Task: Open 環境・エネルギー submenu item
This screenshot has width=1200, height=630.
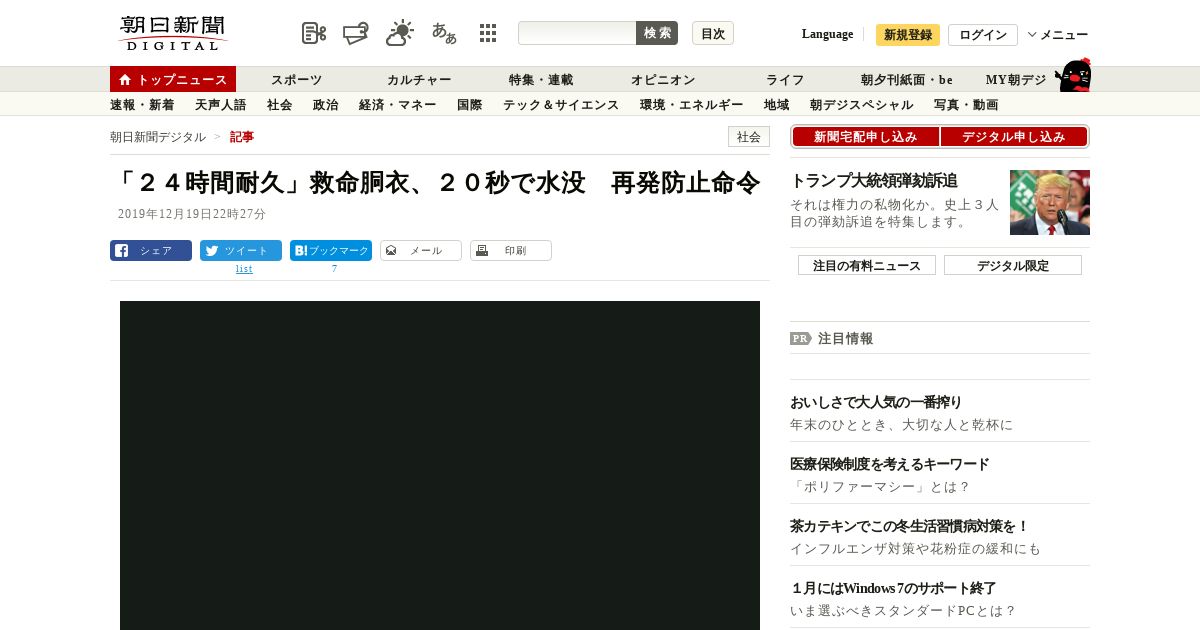Action: coord(691,105)
